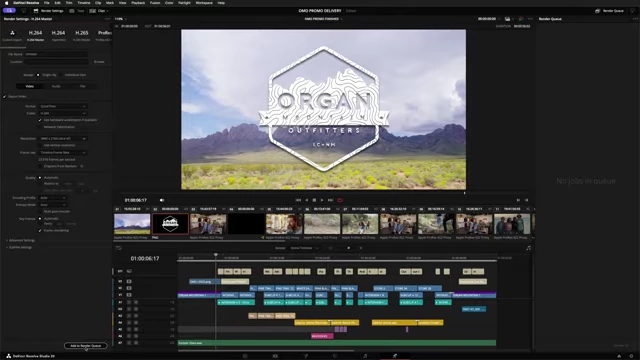Play timeline in reverse
Viewport: 640px width, 360px height.
pos(307,200)
